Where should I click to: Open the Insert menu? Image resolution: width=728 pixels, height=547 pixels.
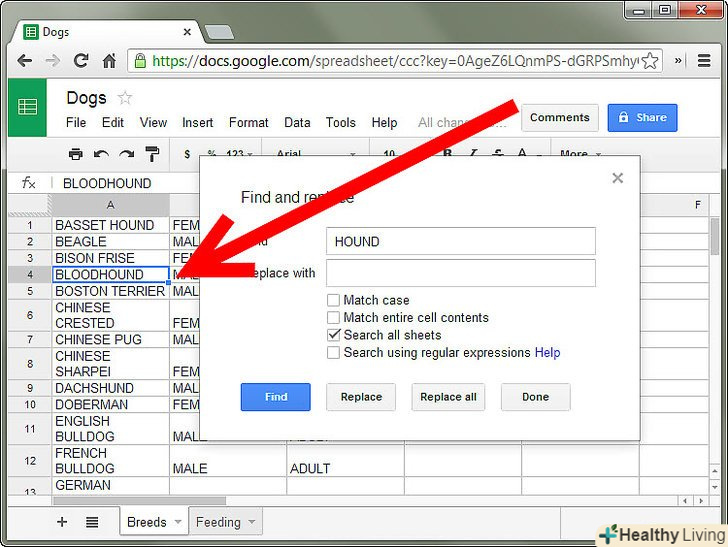(x=197, y=123)
